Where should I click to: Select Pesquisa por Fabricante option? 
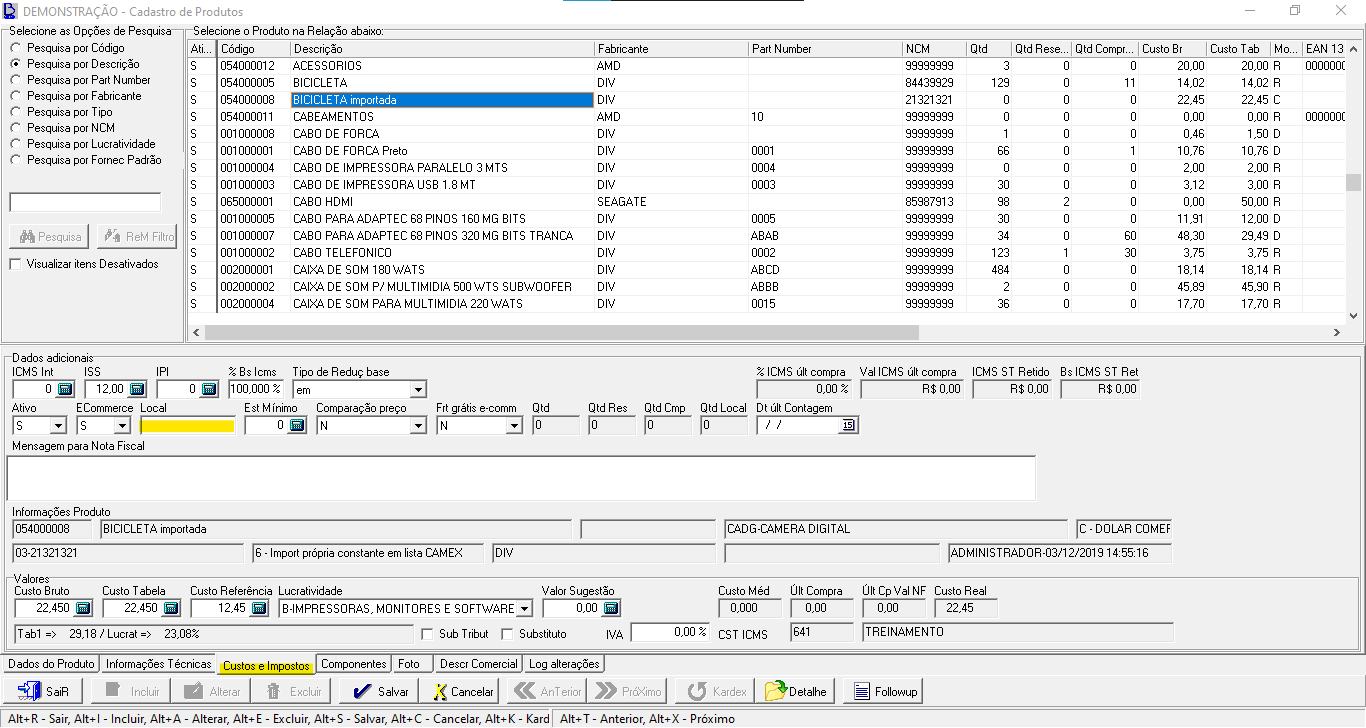click(76, 96)
